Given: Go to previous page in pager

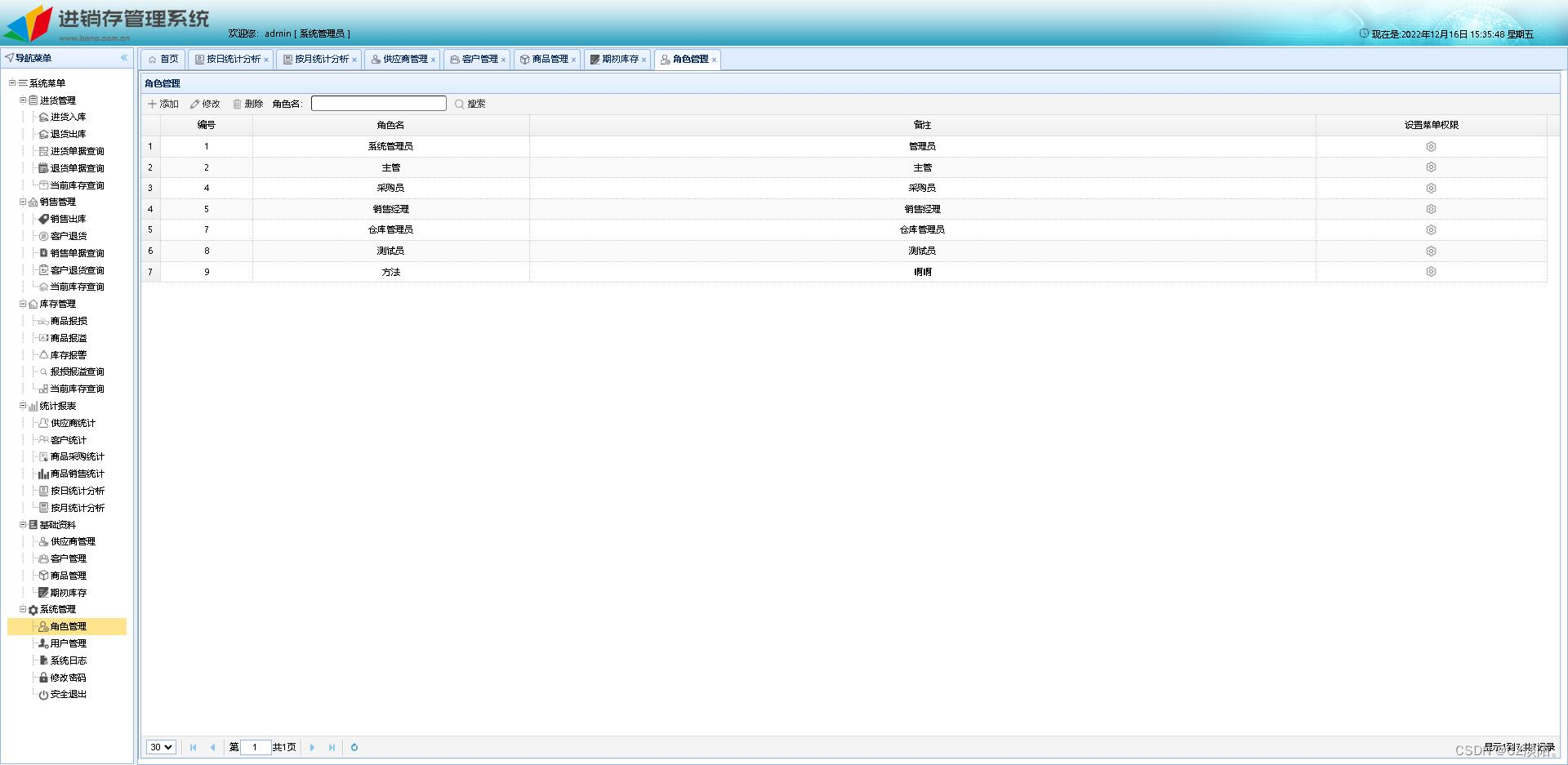Looking at the screenshot, I should pyautogui.click(x=213, y=747).
